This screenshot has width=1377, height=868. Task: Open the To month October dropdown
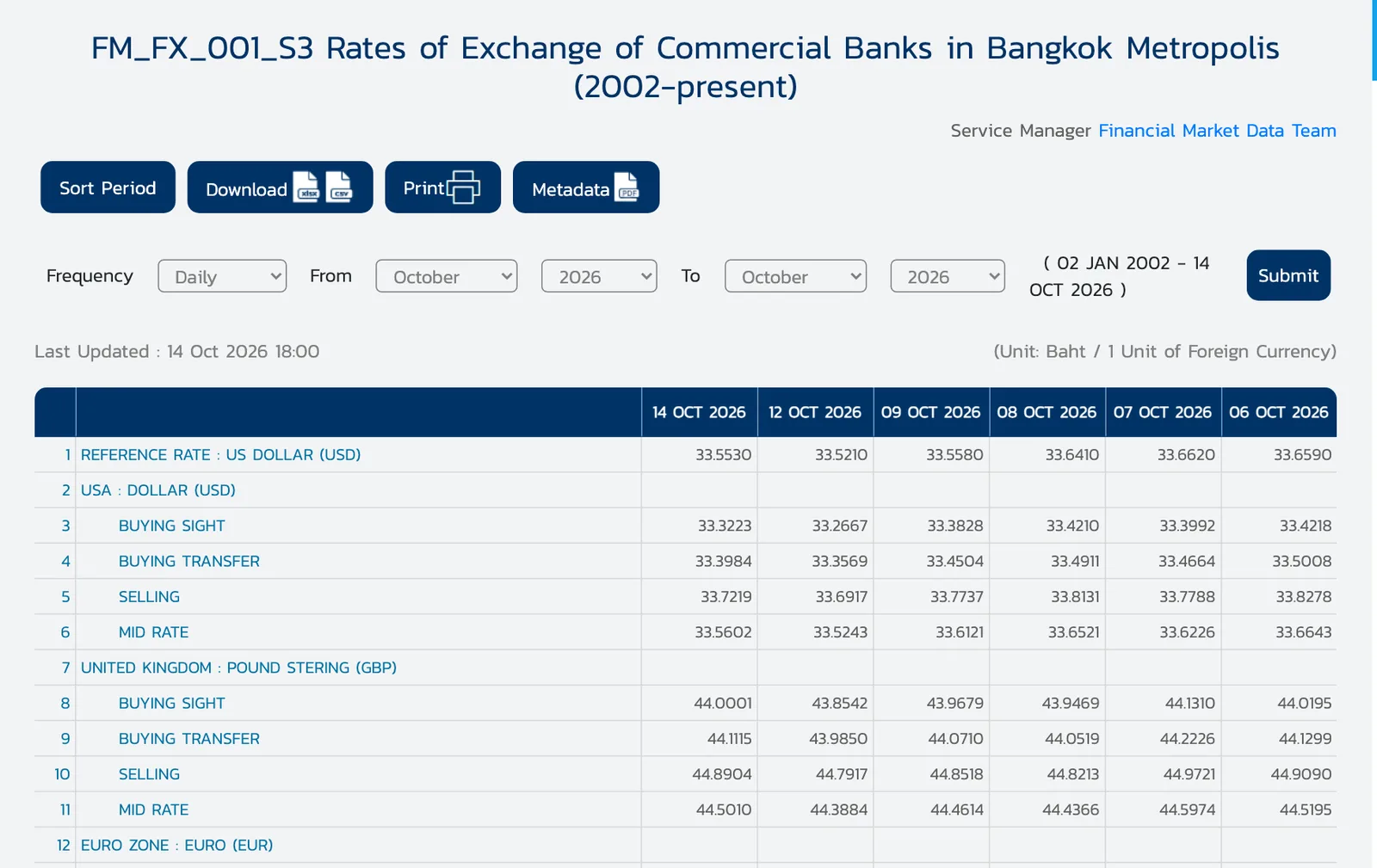pyautogui.click(x=795, y=276)
